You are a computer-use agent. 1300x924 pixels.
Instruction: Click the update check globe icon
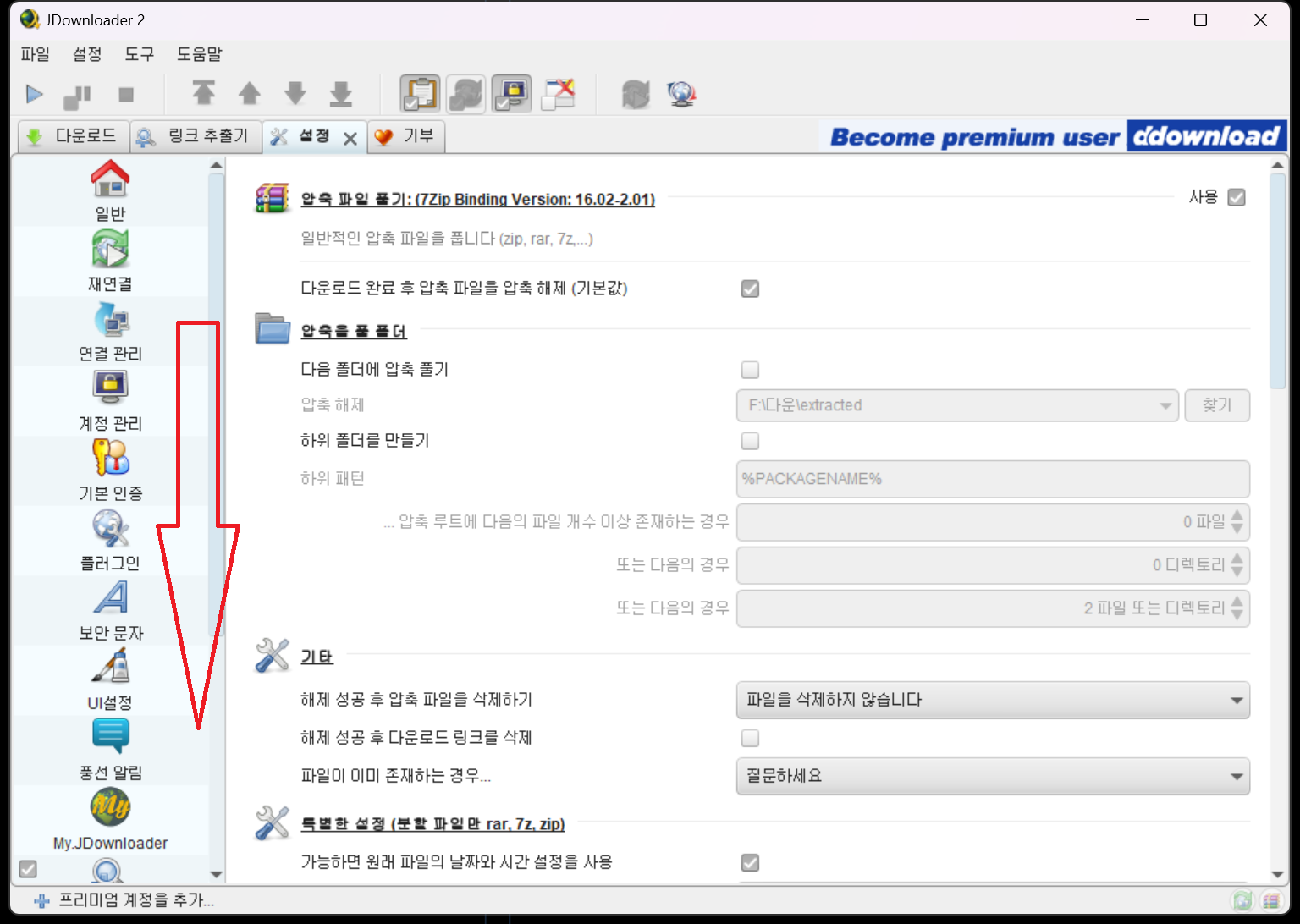[681, 94]
